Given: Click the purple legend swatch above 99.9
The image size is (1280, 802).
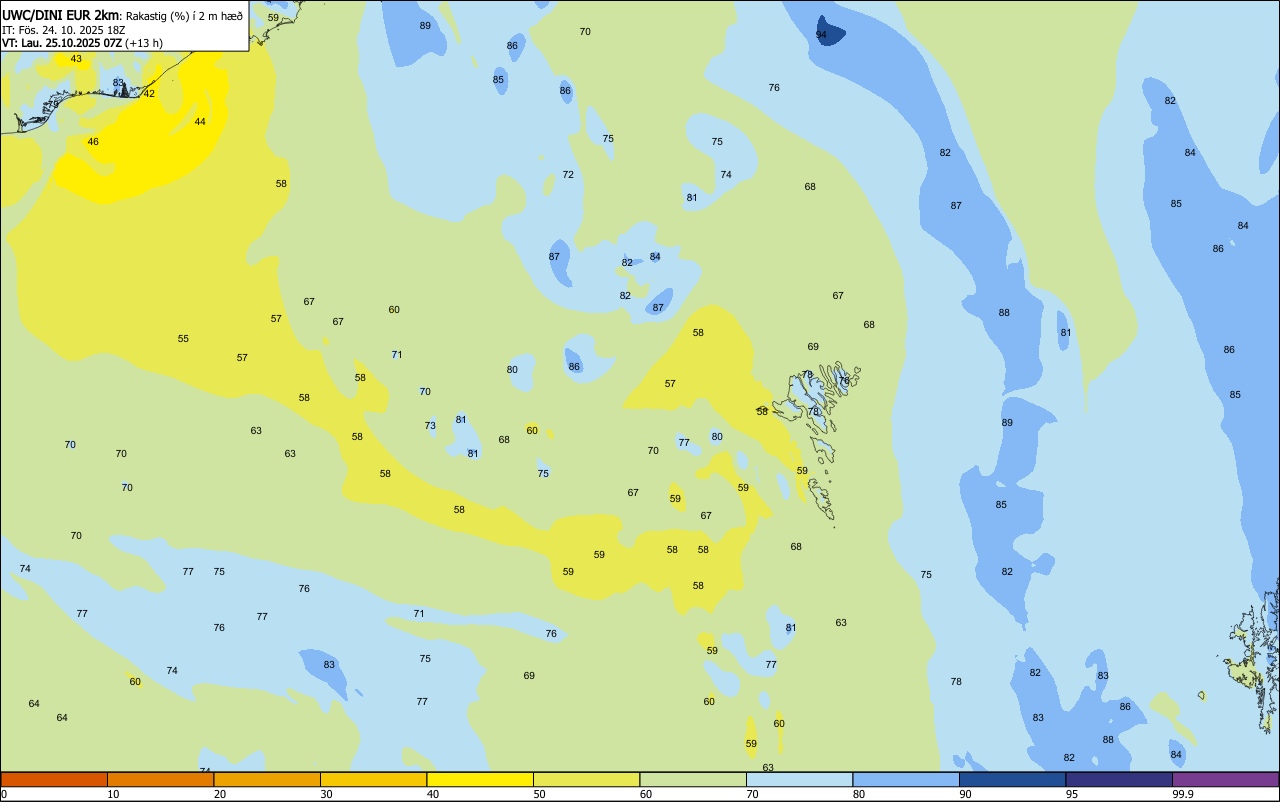Looking at the screenshot, I should [x=1225, y=779].
